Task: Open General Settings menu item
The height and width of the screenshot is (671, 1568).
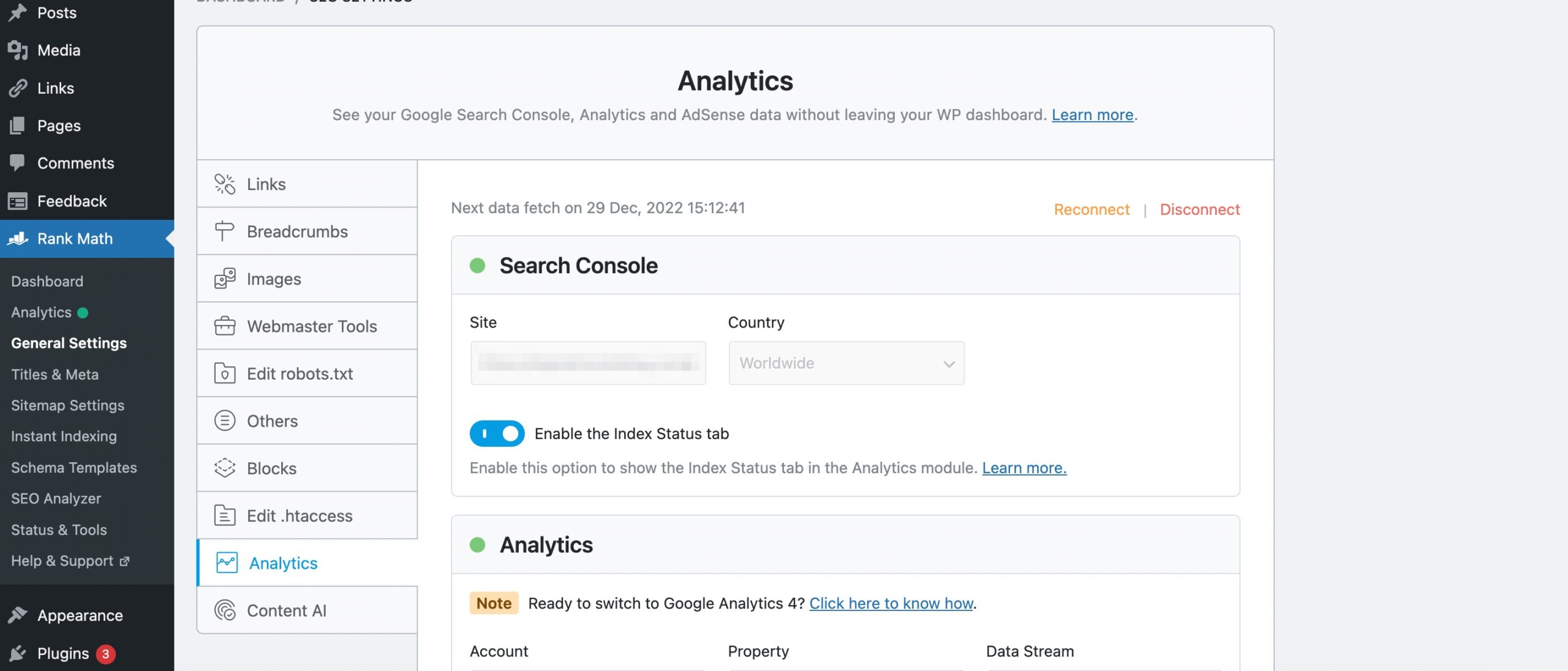Action: (x=68, y=344)
